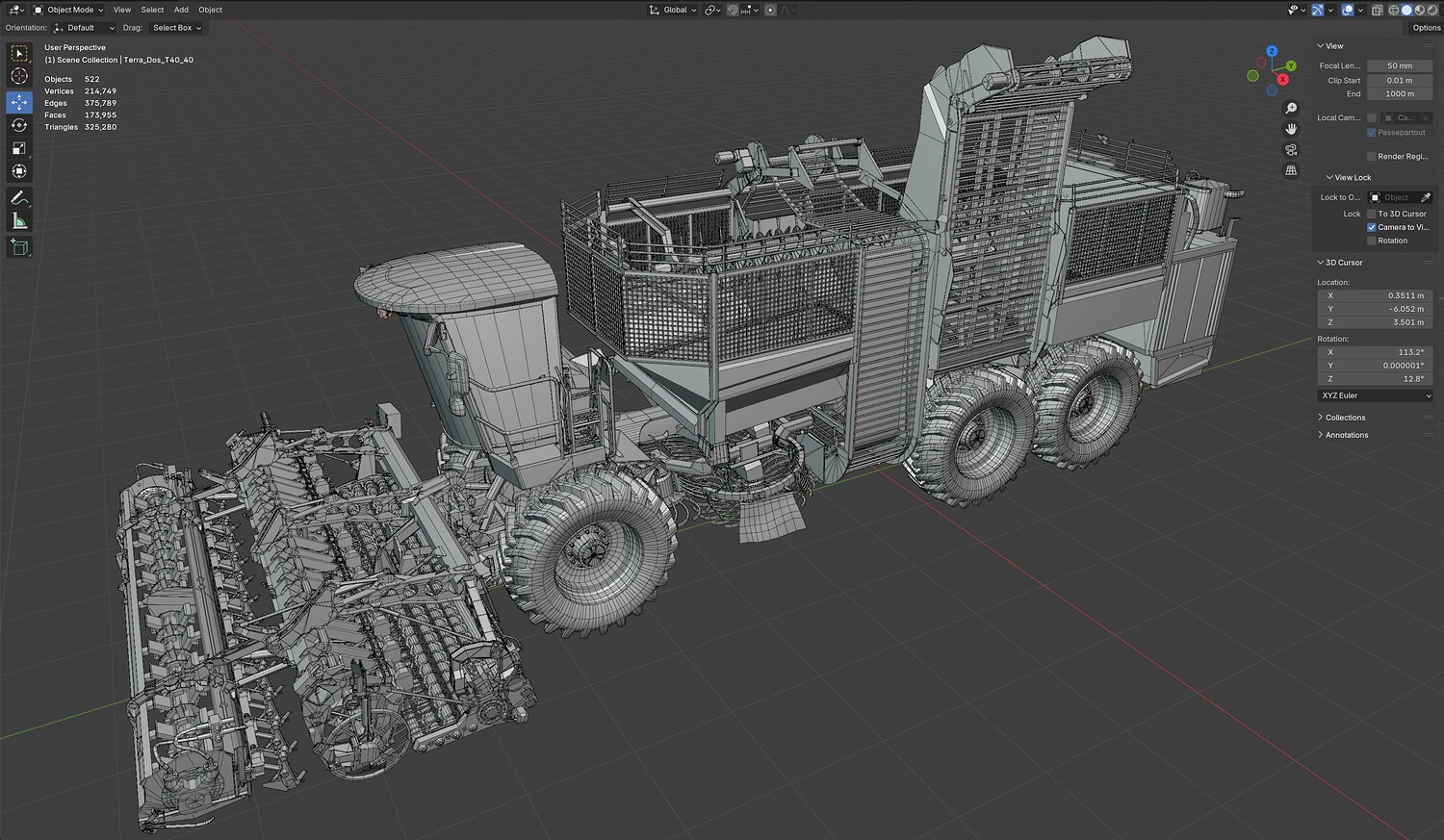Click the zoom viewport gizmo icon
This screenshot has height=840, width=1444.
(x=1291, y=109)
